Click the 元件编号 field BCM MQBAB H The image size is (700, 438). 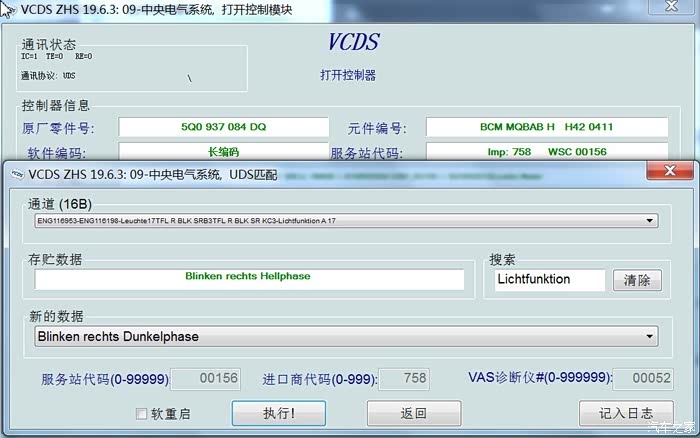tap(546, 127)
